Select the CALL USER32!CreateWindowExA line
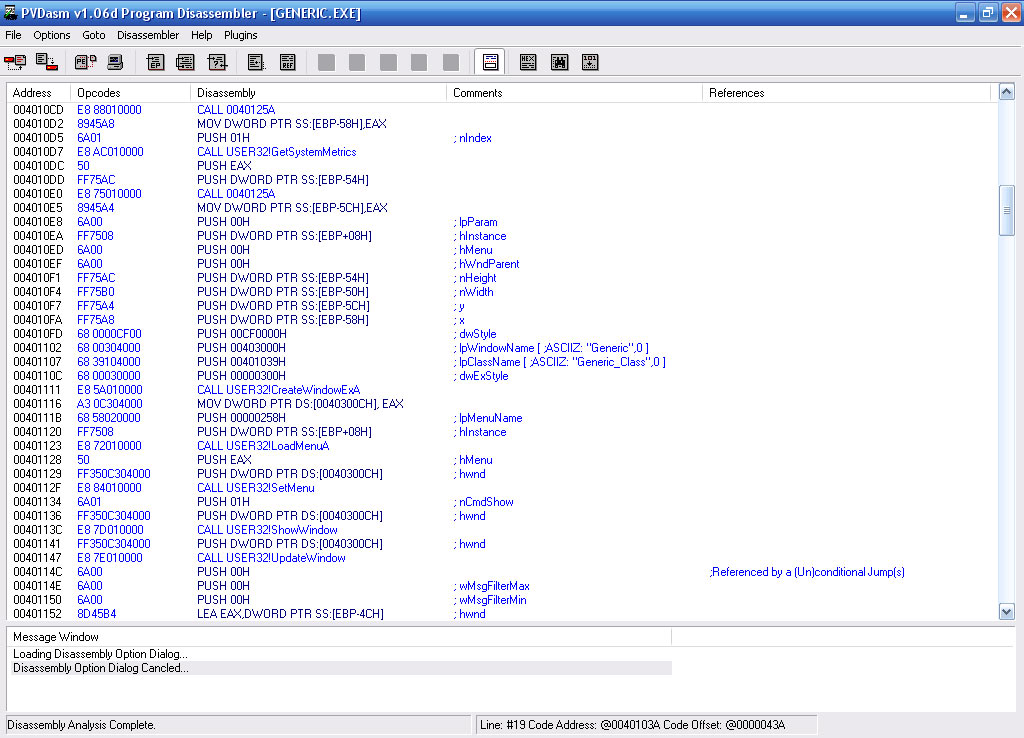 click(x=278, y=390)
